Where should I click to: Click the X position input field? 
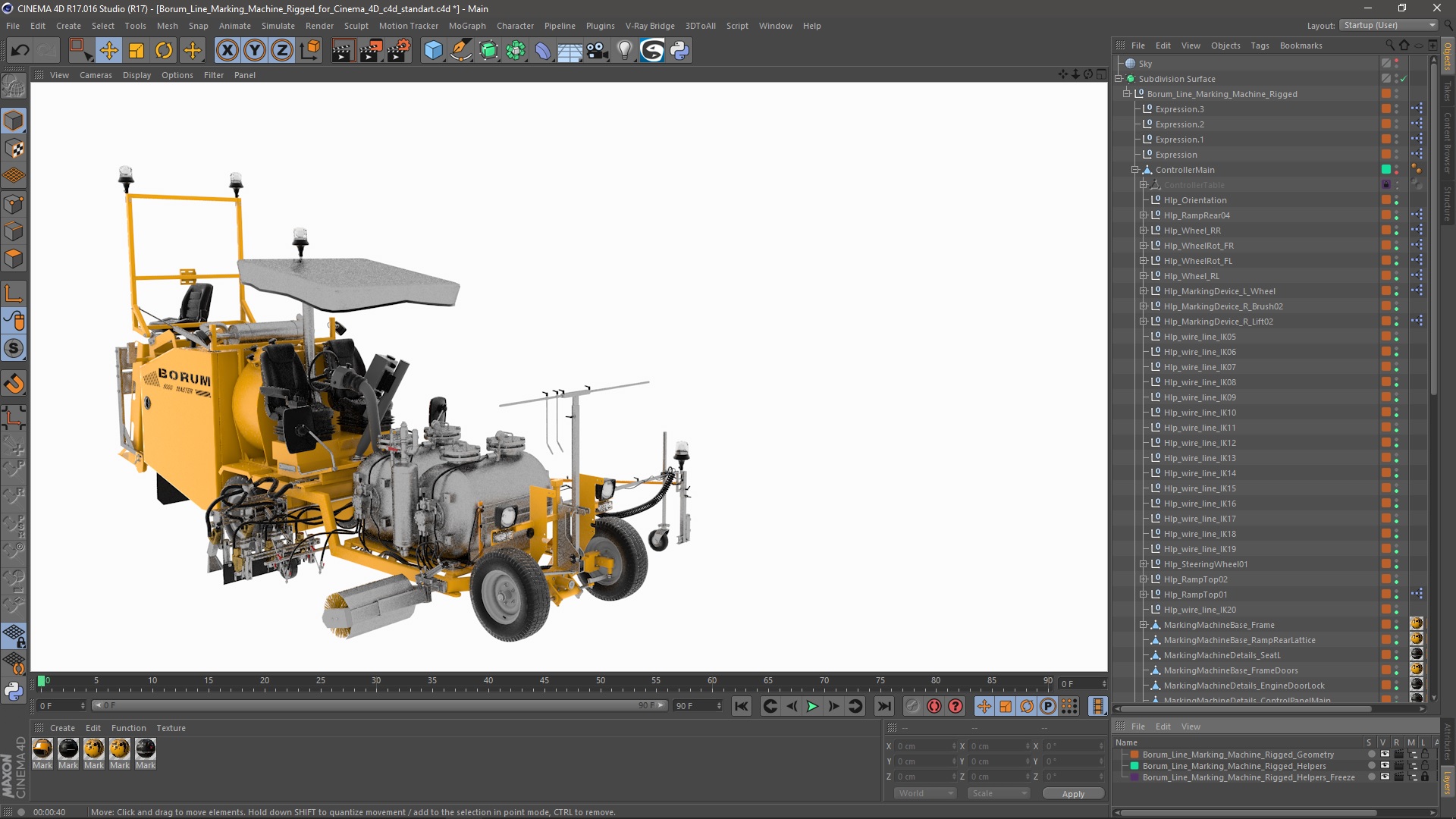(925, 746)
